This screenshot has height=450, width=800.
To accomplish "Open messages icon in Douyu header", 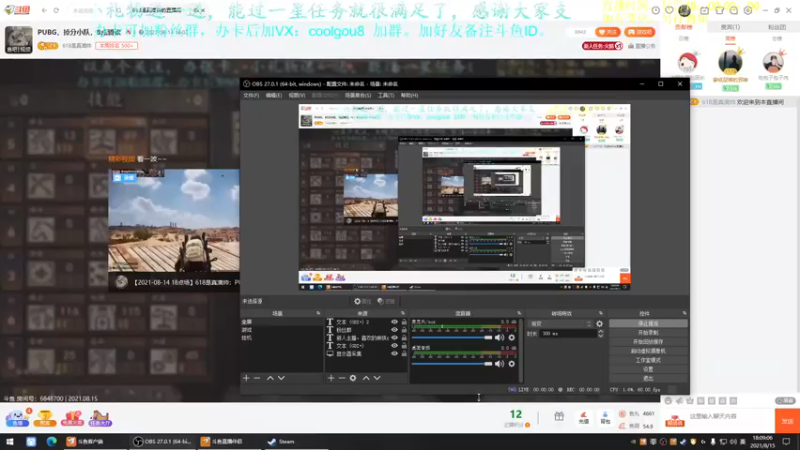I will point(734,10).
